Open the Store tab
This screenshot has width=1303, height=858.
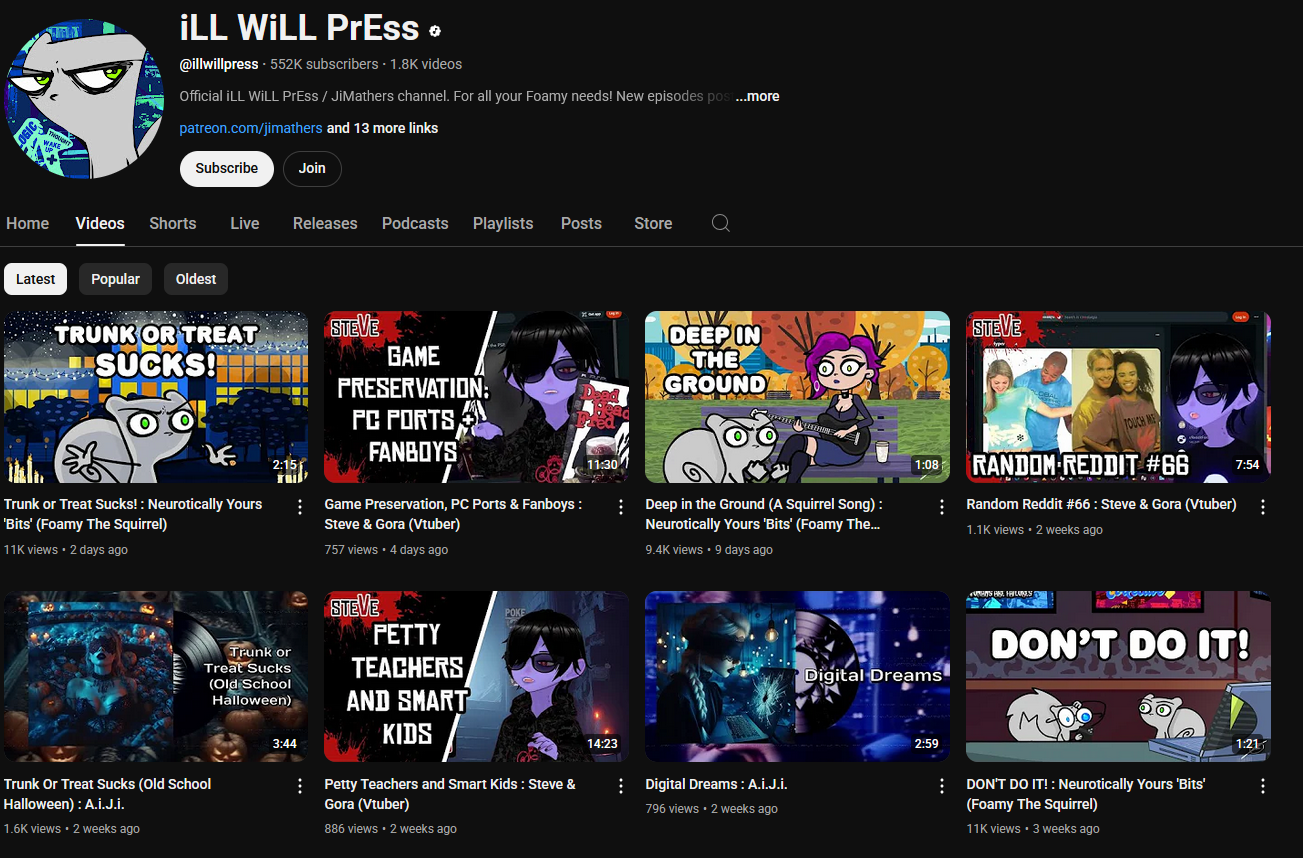[x=653, y=223]
